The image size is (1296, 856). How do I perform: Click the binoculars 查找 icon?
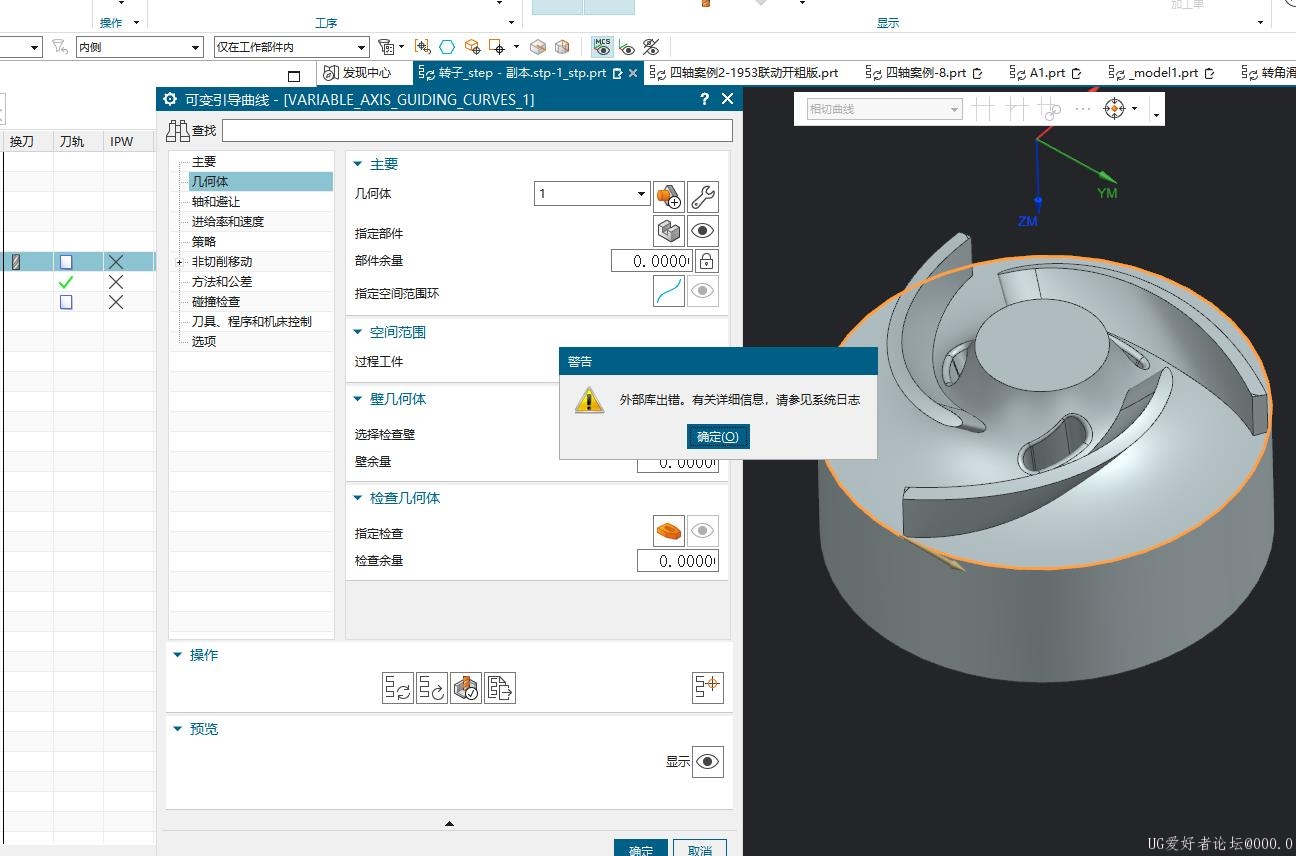point(178,130)
